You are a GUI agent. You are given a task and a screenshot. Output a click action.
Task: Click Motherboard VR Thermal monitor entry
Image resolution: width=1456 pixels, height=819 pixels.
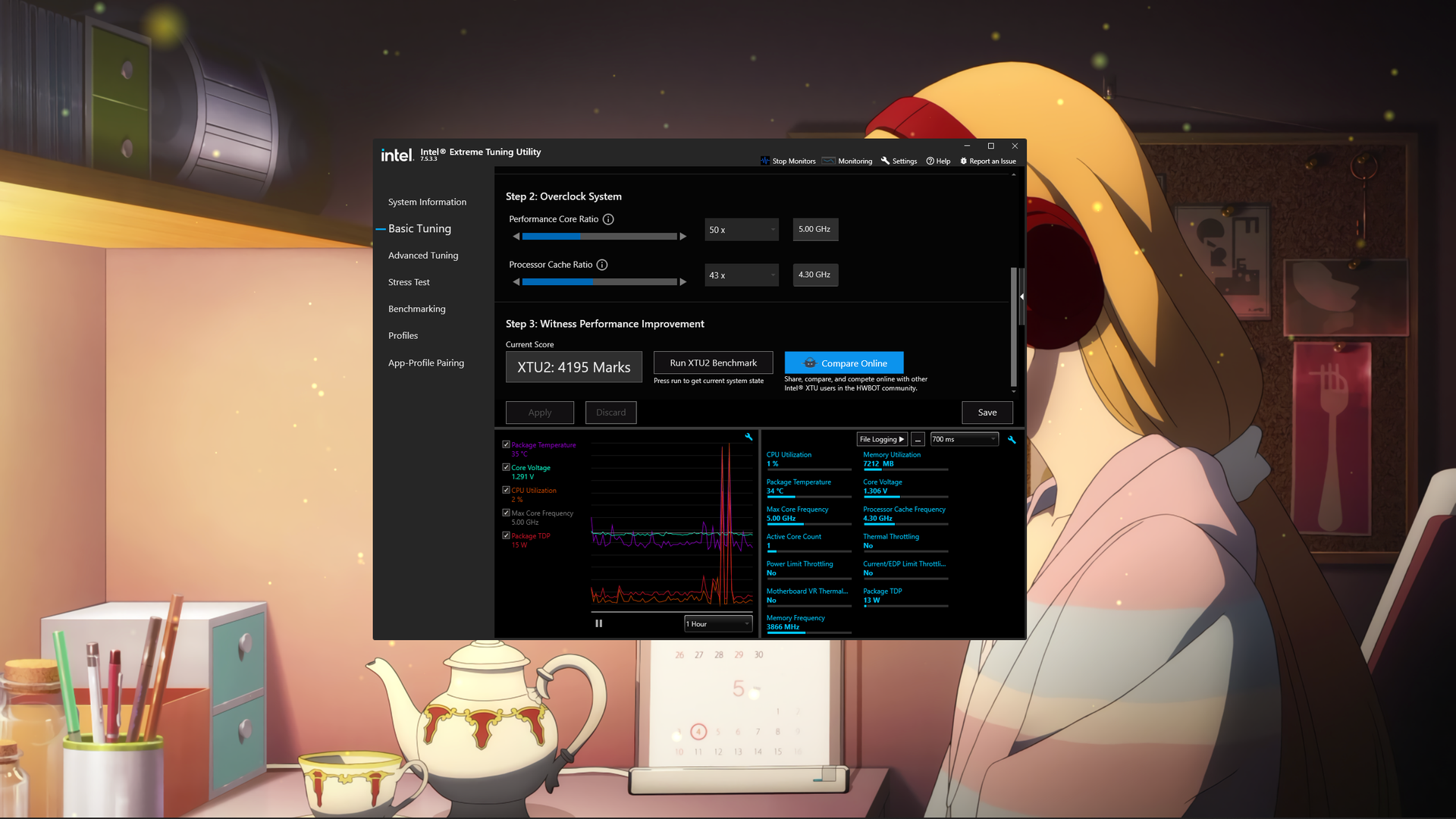click(x=808, y=596)
